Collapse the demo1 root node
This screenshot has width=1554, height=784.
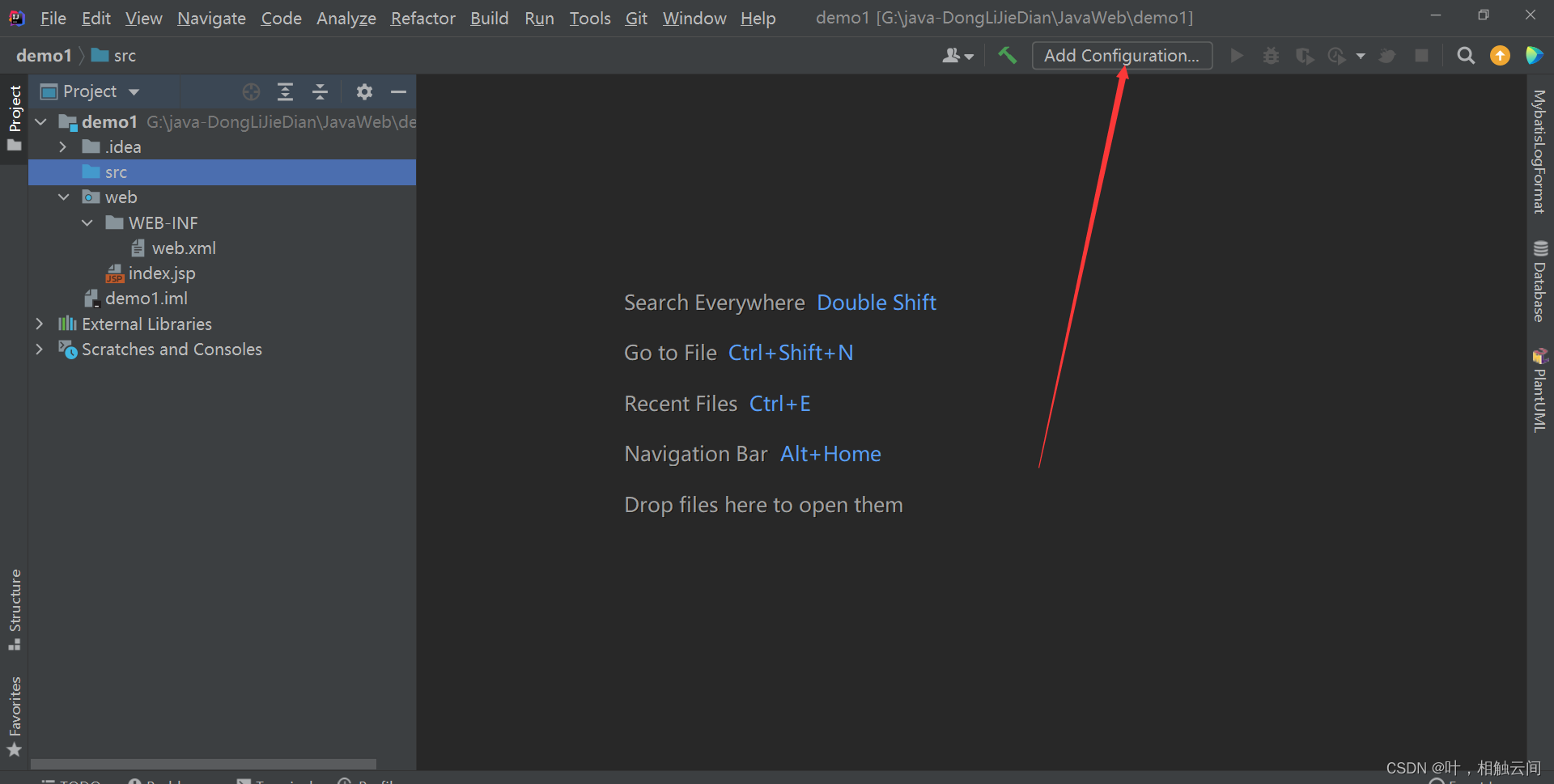coord(40,121)
